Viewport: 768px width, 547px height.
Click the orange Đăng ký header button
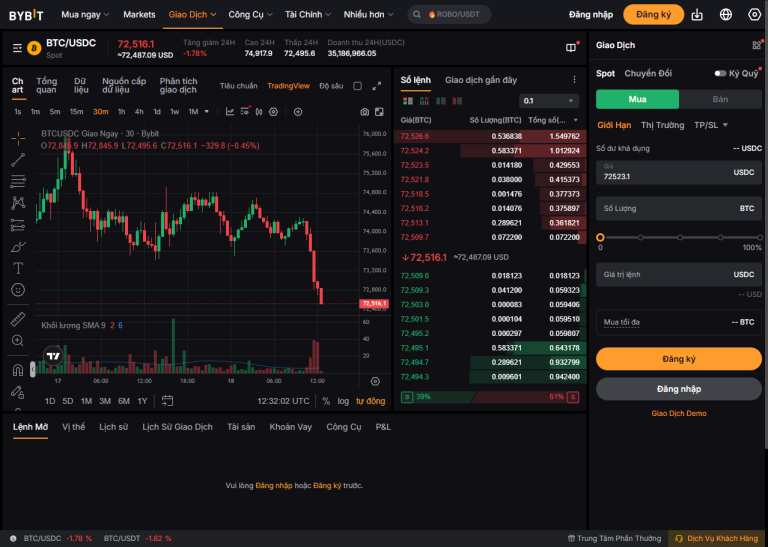coord(653,15)
